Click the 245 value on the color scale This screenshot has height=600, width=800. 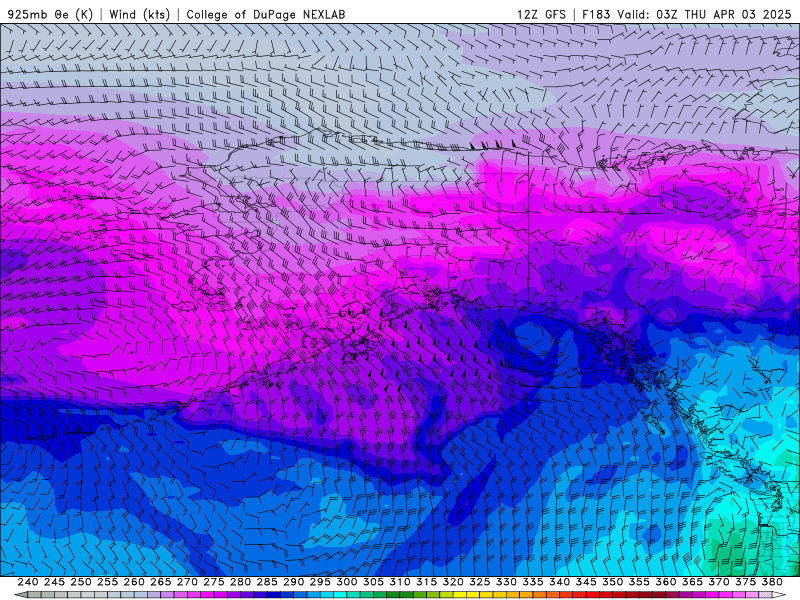pyautogui.click(x=54, y=582)
